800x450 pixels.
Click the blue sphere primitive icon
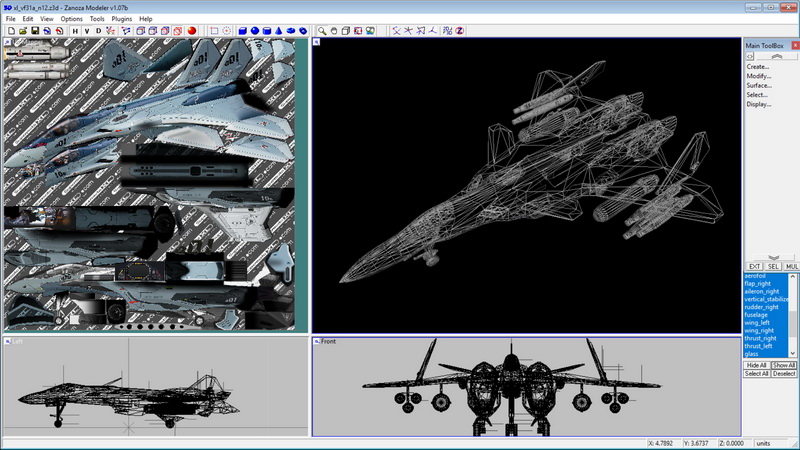pyautogui.click(x=255, y=31)
